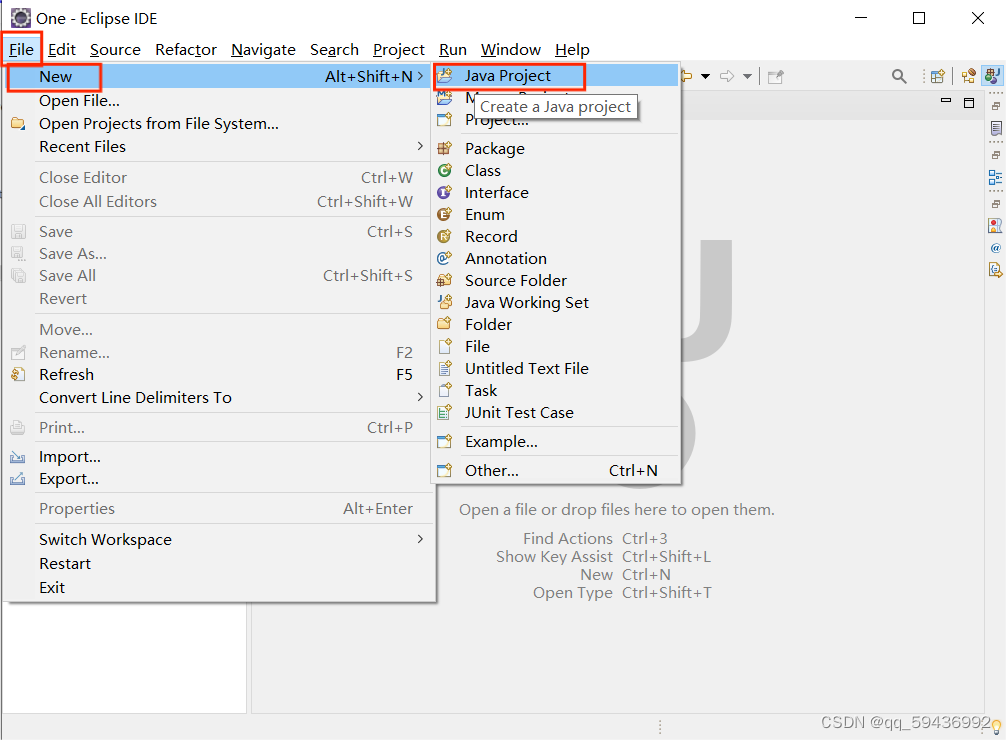Open the Help menu
1006x740 pixels.
tap(572, 49)
